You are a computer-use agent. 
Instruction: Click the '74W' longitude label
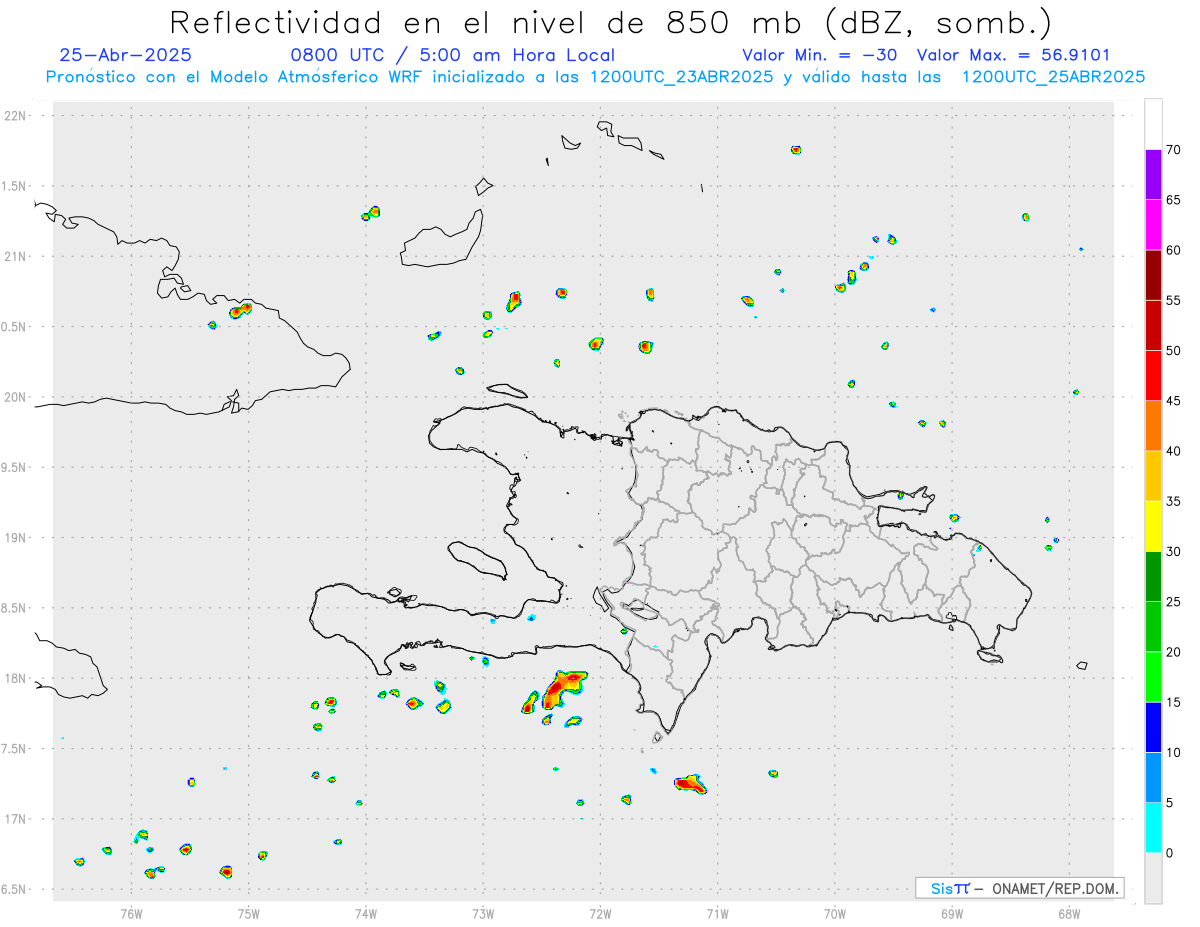tap(366, 913)
